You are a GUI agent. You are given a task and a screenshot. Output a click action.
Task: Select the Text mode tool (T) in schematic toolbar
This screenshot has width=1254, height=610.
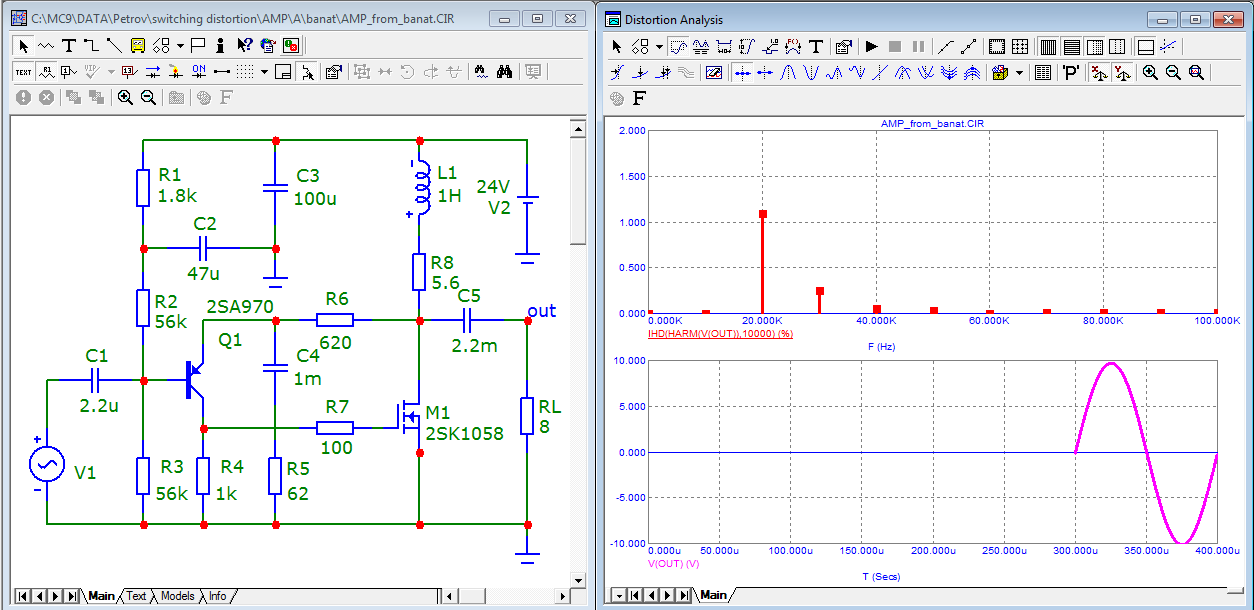[x=68, y=45]
